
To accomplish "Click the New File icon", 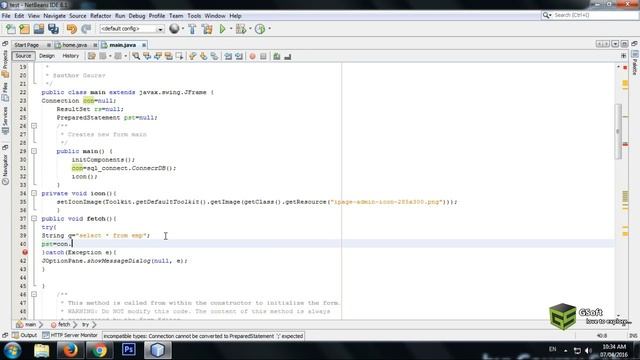I will pos(11,29).
